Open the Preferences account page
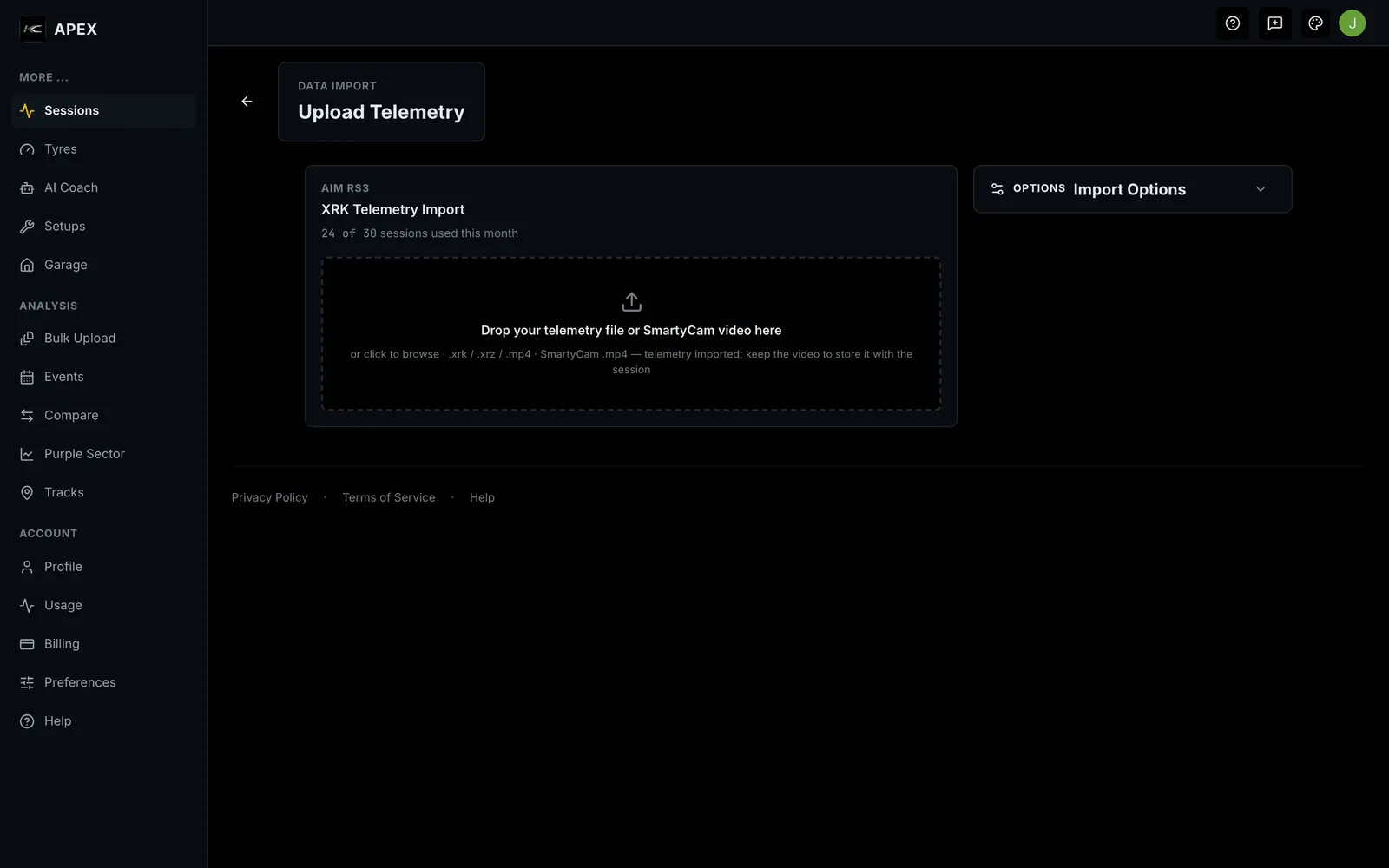This screenshot has height=868, width=1389. pyautogui.click(x=104, y=682)
